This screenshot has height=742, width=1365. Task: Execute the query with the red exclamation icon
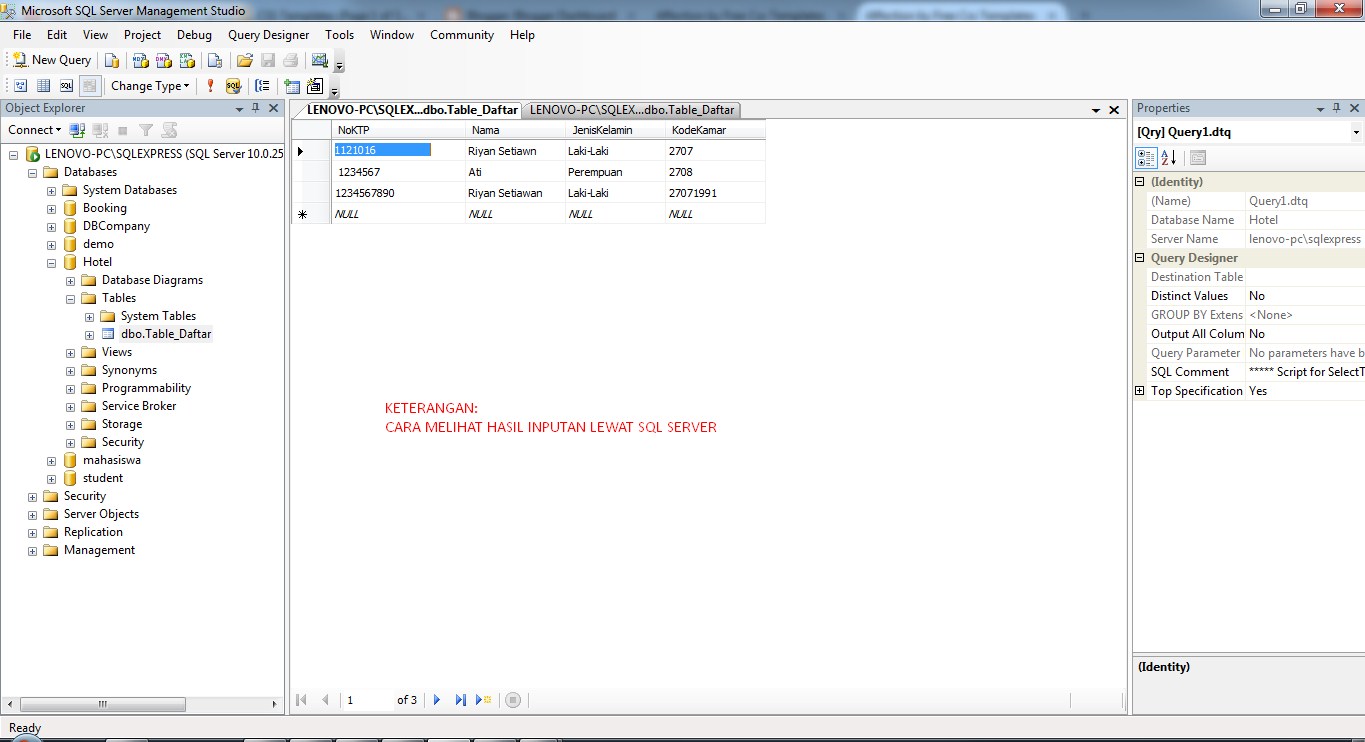[210, 85]
